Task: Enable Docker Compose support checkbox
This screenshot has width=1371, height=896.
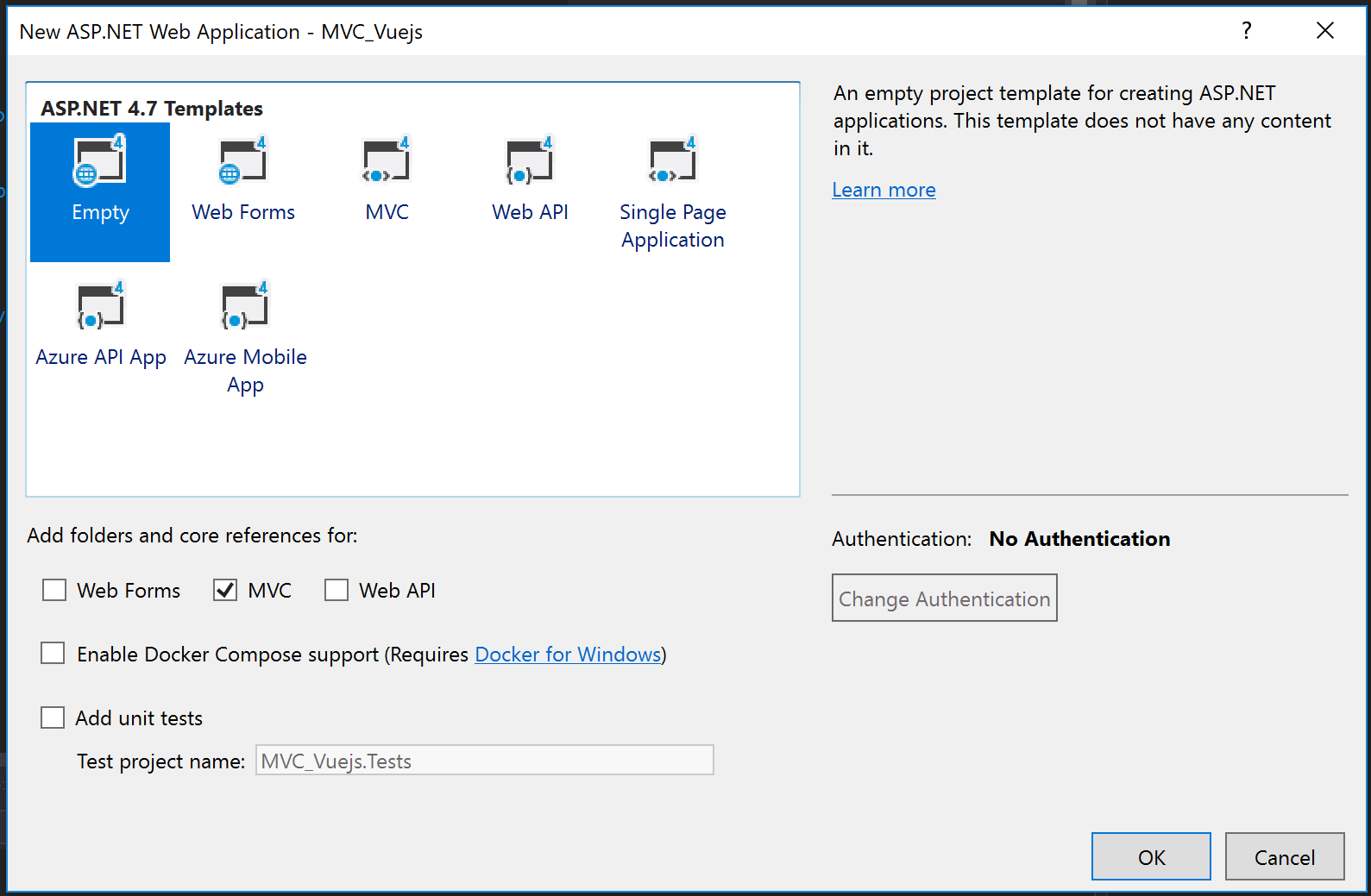Action: coord(53,653)
